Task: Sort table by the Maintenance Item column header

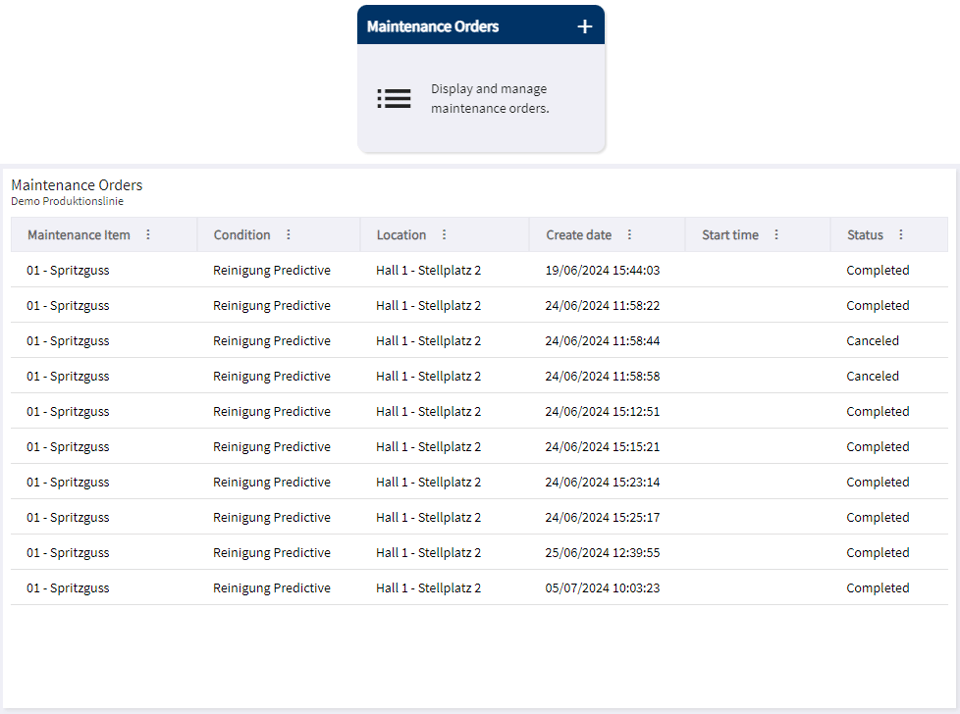Action: [x=78, y=234]
